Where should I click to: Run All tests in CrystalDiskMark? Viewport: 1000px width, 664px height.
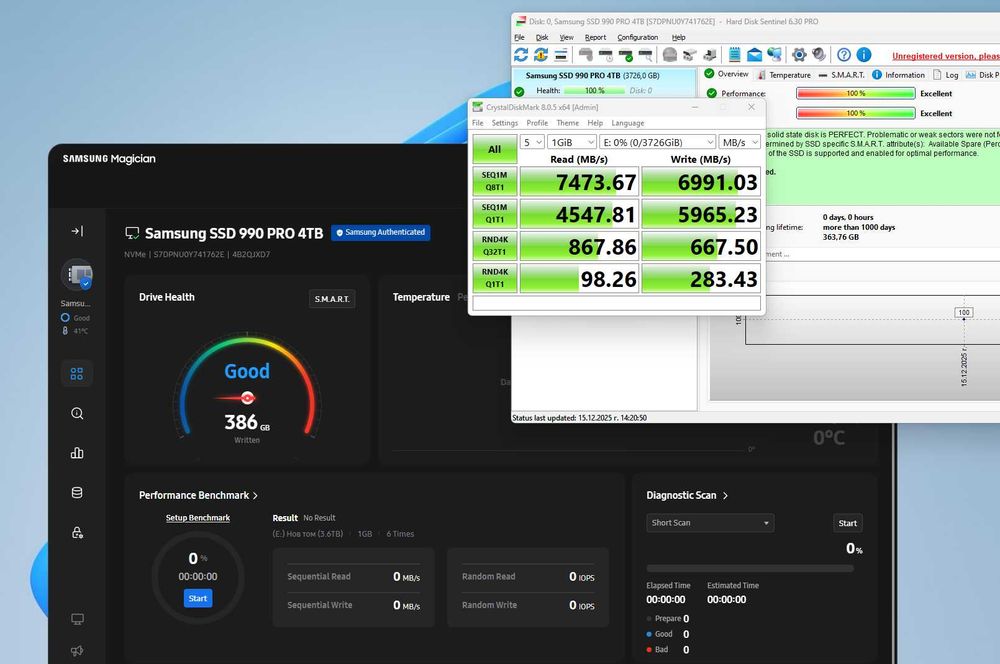pos(494,149)
